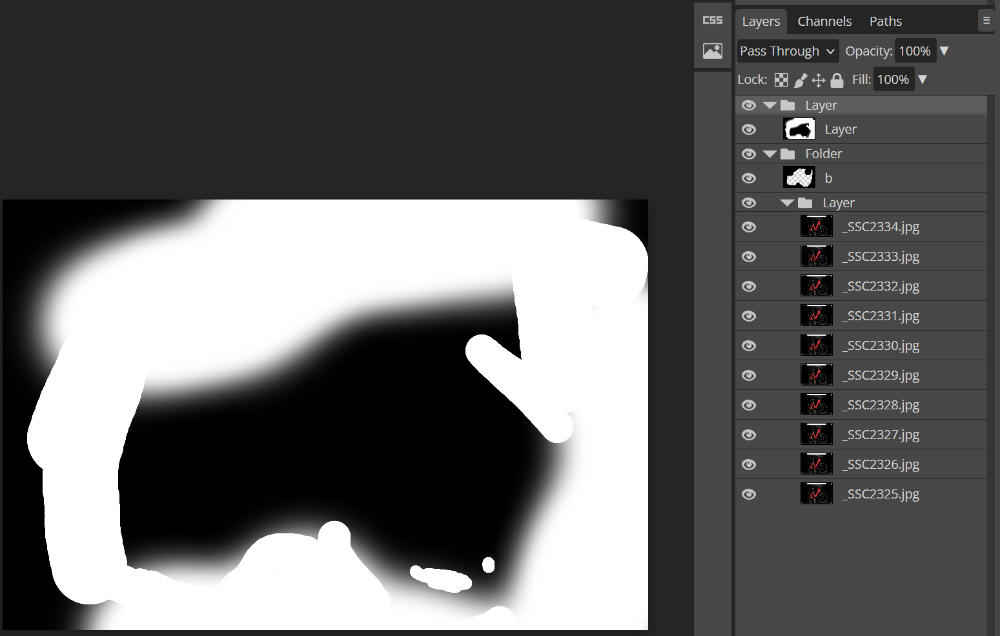Click the _SSC2330.jpg layer thumbnail
1000x636 pixels.
point(816,345)
